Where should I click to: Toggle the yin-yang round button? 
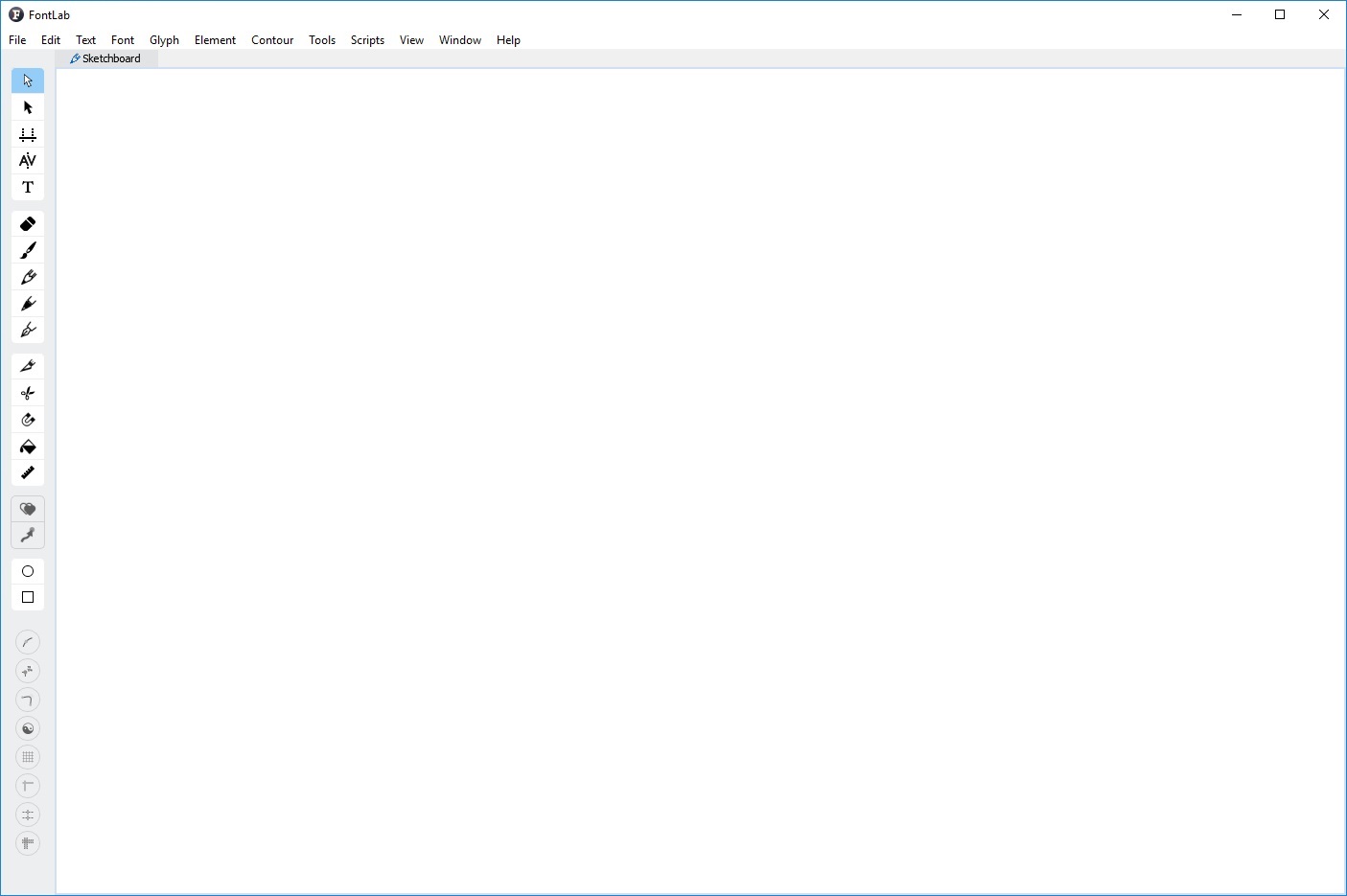(28, 729)
